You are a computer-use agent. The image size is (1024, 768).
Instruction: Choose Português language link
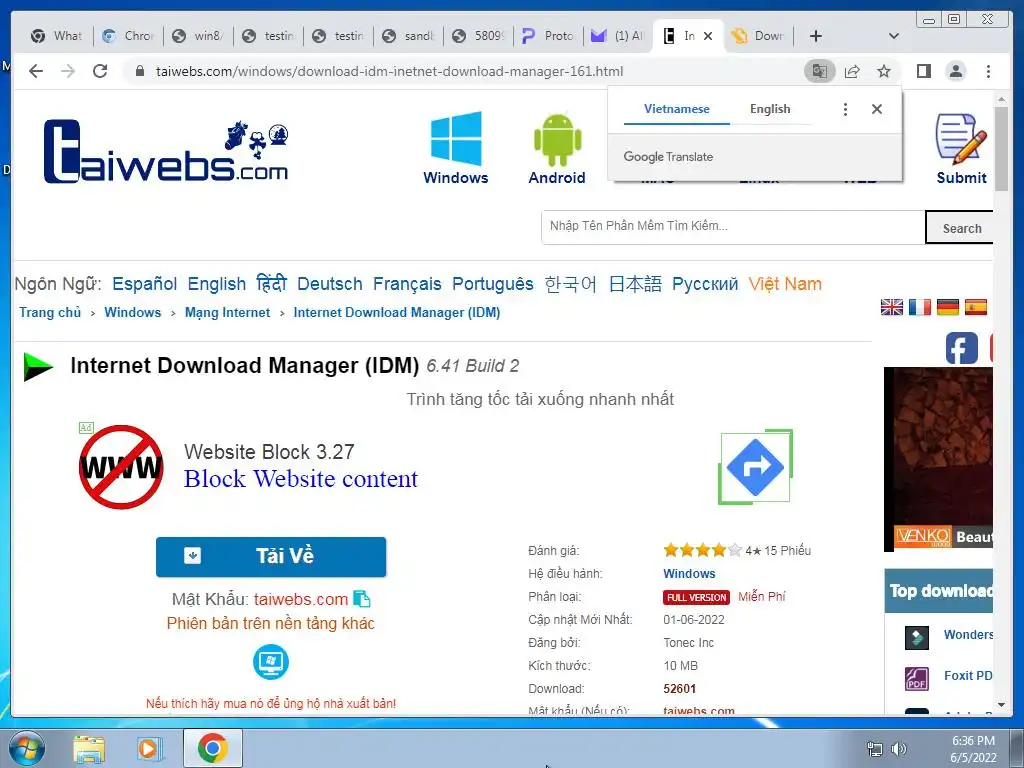[x=492, y=284]
